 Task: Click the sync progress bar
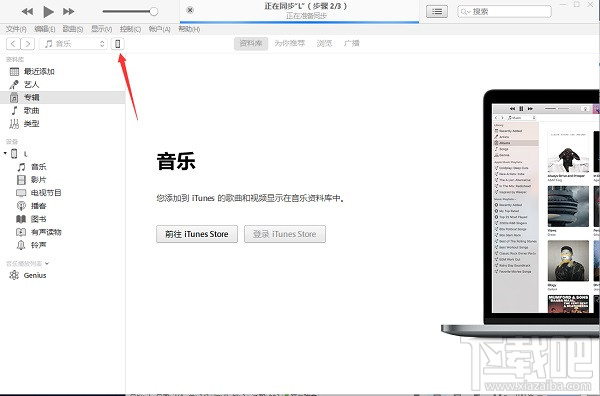[299, 22]
